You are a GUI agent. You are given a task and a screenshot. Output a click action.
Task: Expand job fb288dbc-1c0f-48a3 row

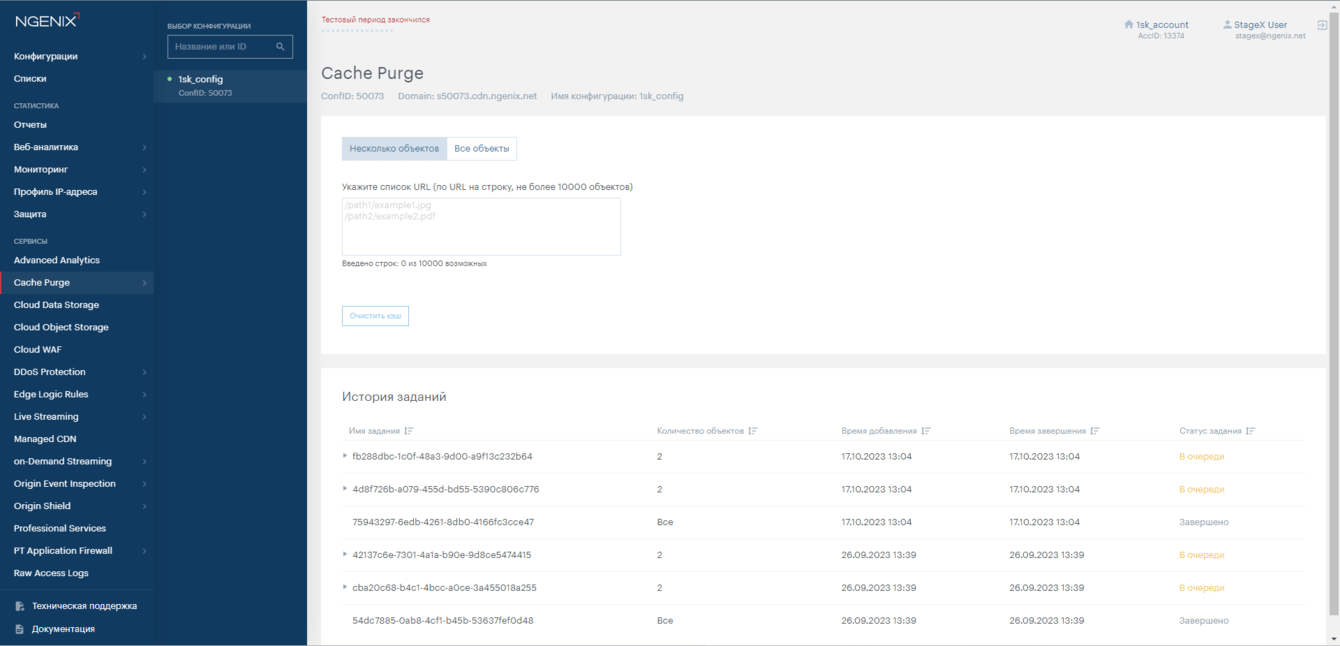tap(345, 456)
